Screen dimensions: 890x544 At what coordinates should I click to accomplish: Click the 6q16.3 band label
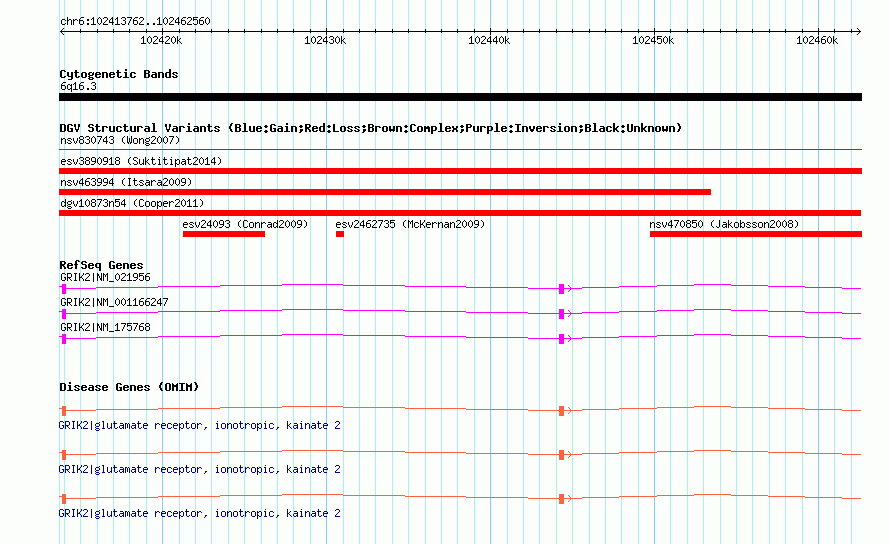(x=78, y=86)
